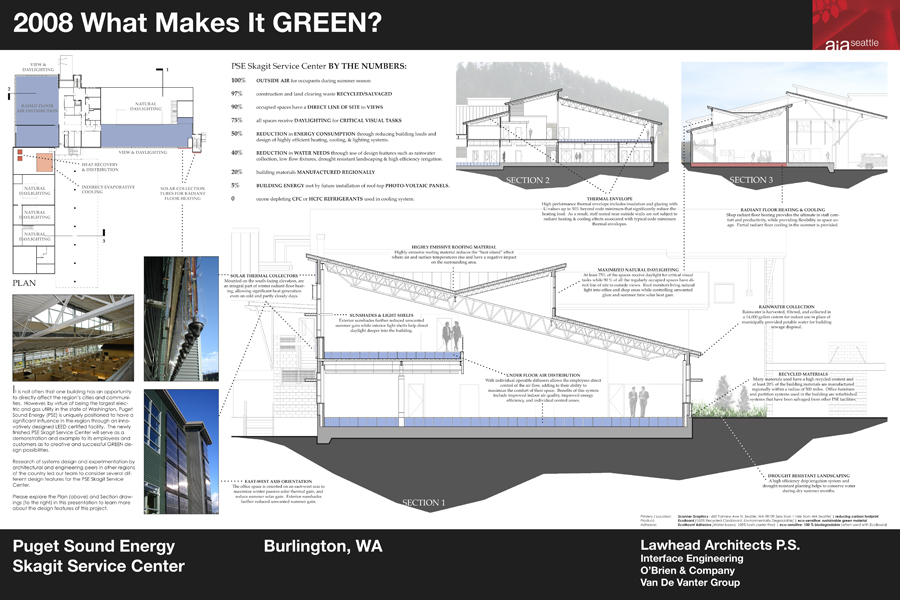Viewport: 900px width, 600px height.
Task: Click the MAXIMIZED NATURAL DAYLIGHTING annotation
Action: pyautogui.click(x=638, y=282)
